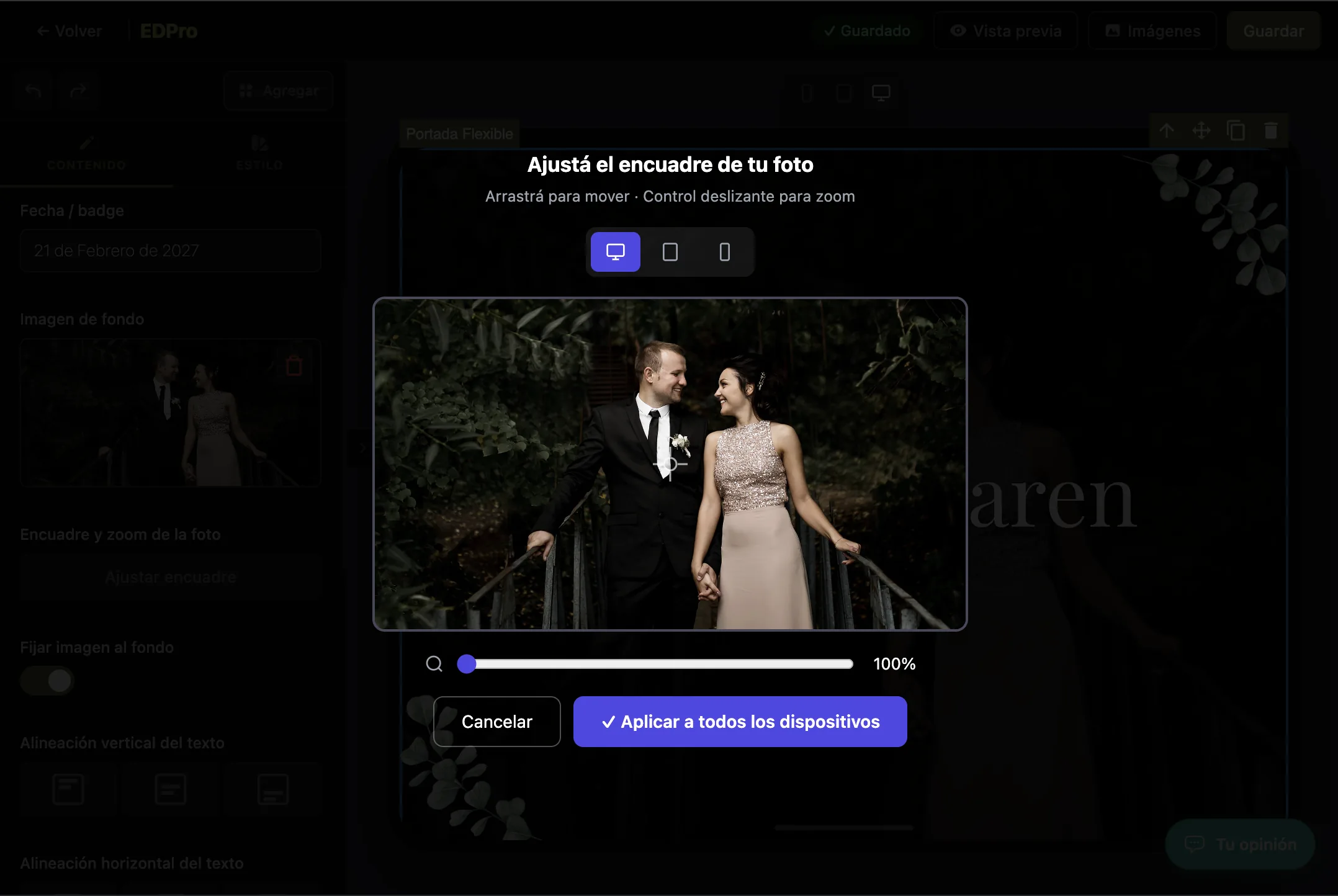
Task: Click the redo arrow icon
Action: click(78, 91)
